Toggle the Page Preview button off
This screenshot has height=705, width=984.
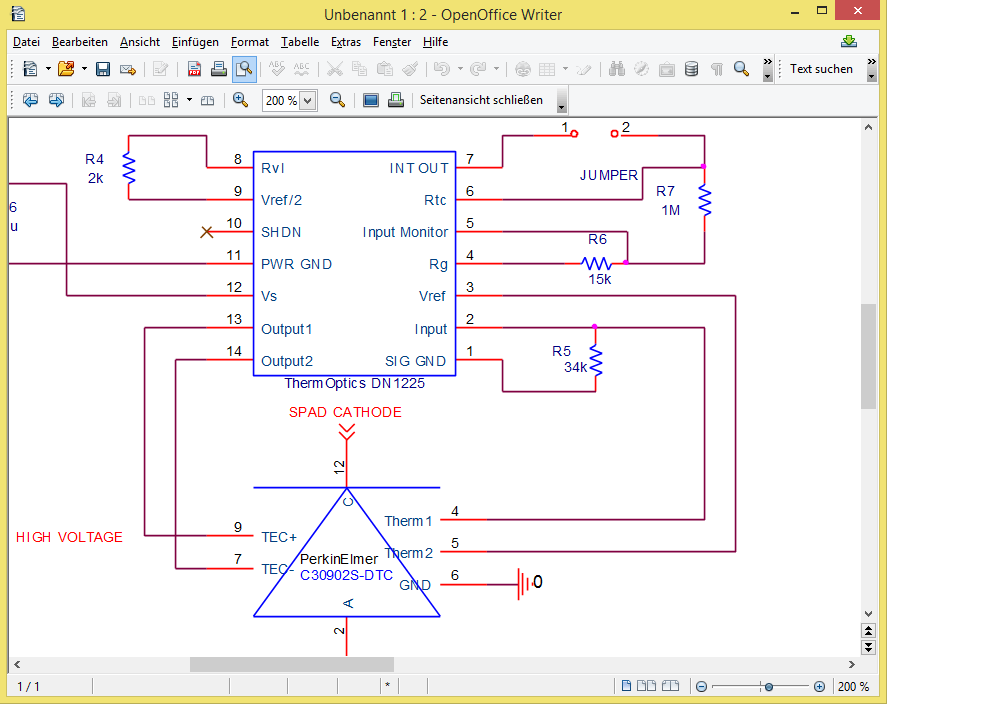(243, 69)
